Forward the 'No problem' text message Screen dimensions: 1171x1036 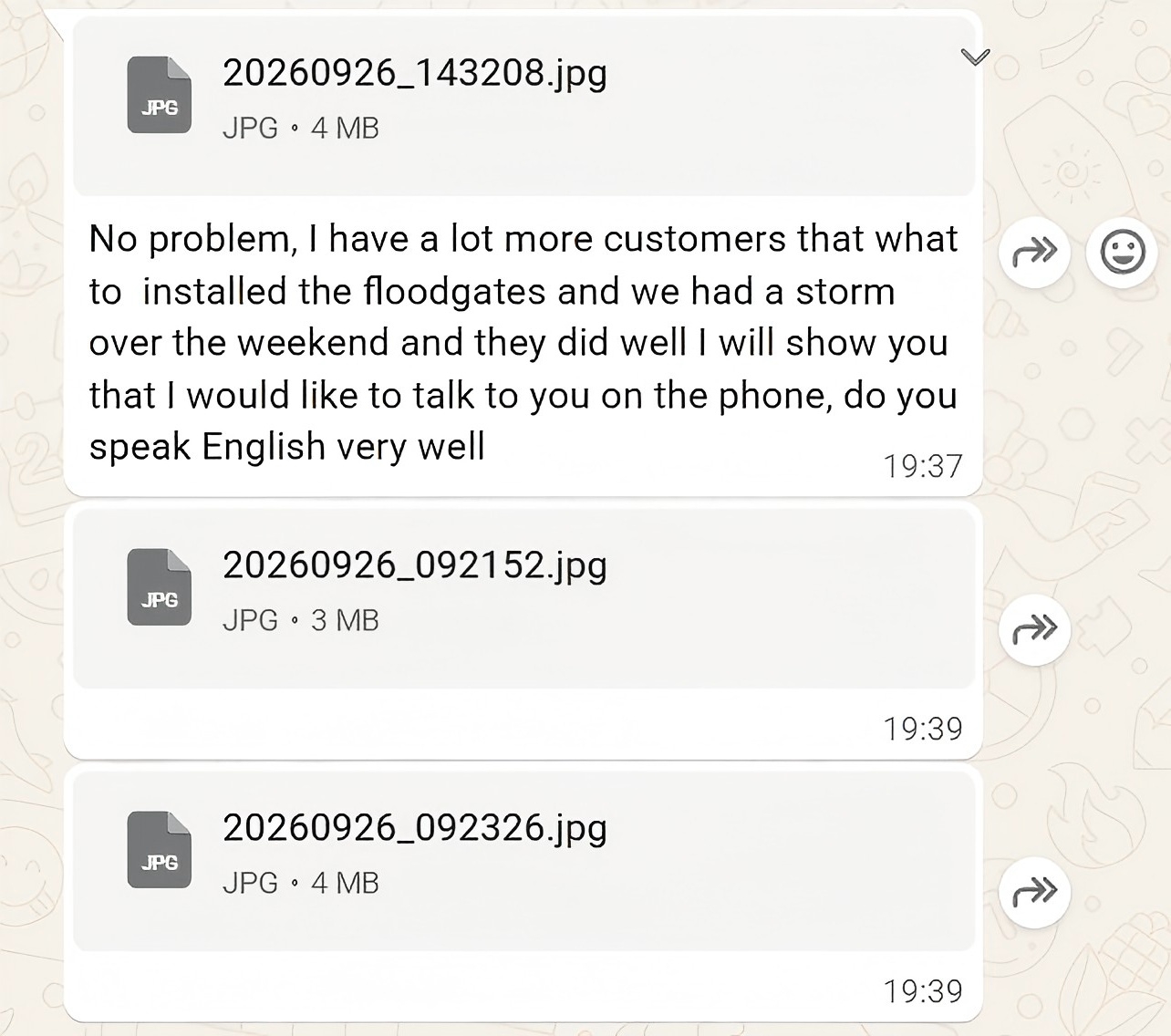tap(1034, 252)
